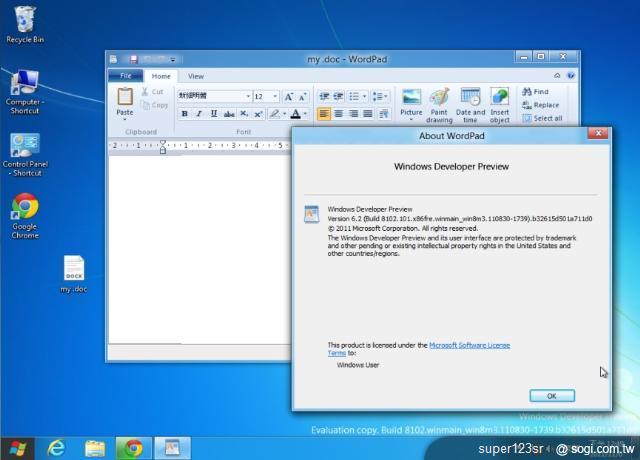Select the my .doc file on desktop
The image size is (640, 460).
click(x=74, y=274)
